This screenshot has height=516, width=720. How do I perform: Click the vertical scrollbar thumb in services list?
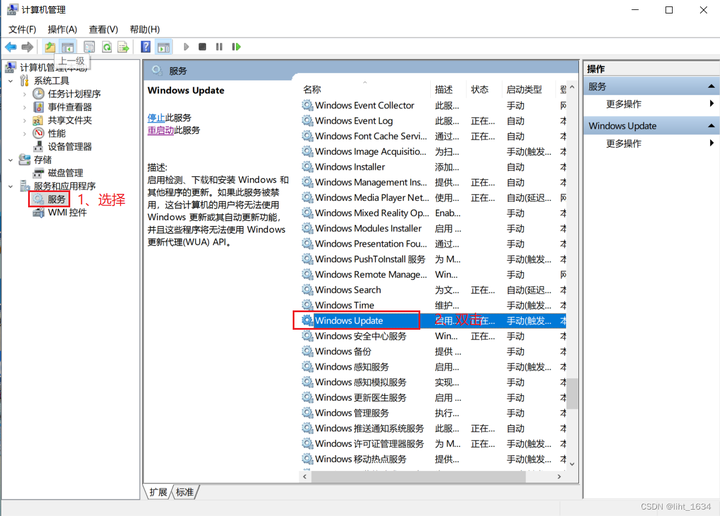tap(572, 393)
